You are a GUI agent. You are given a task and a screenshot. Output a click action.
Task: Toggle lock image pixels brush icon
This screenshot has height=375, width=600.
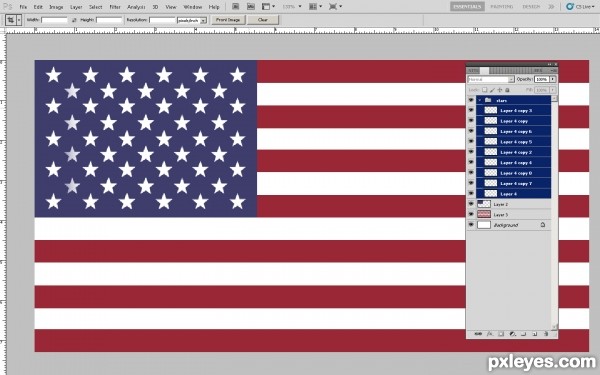[492, 90]
